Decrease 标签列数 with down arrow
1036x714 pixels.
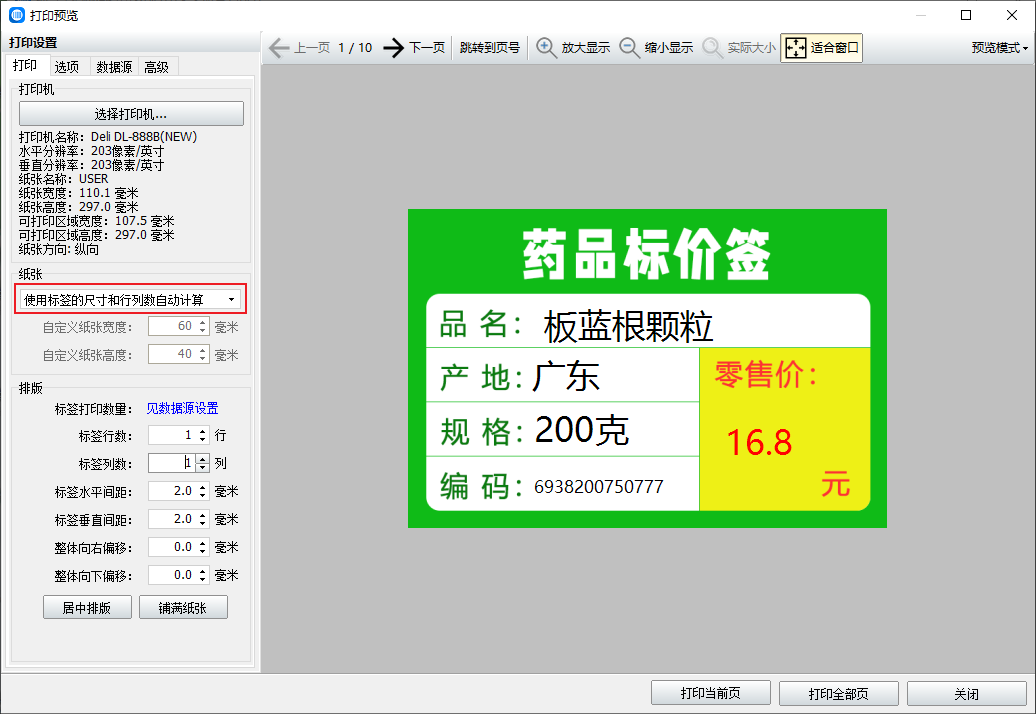[x=203, y=468]
